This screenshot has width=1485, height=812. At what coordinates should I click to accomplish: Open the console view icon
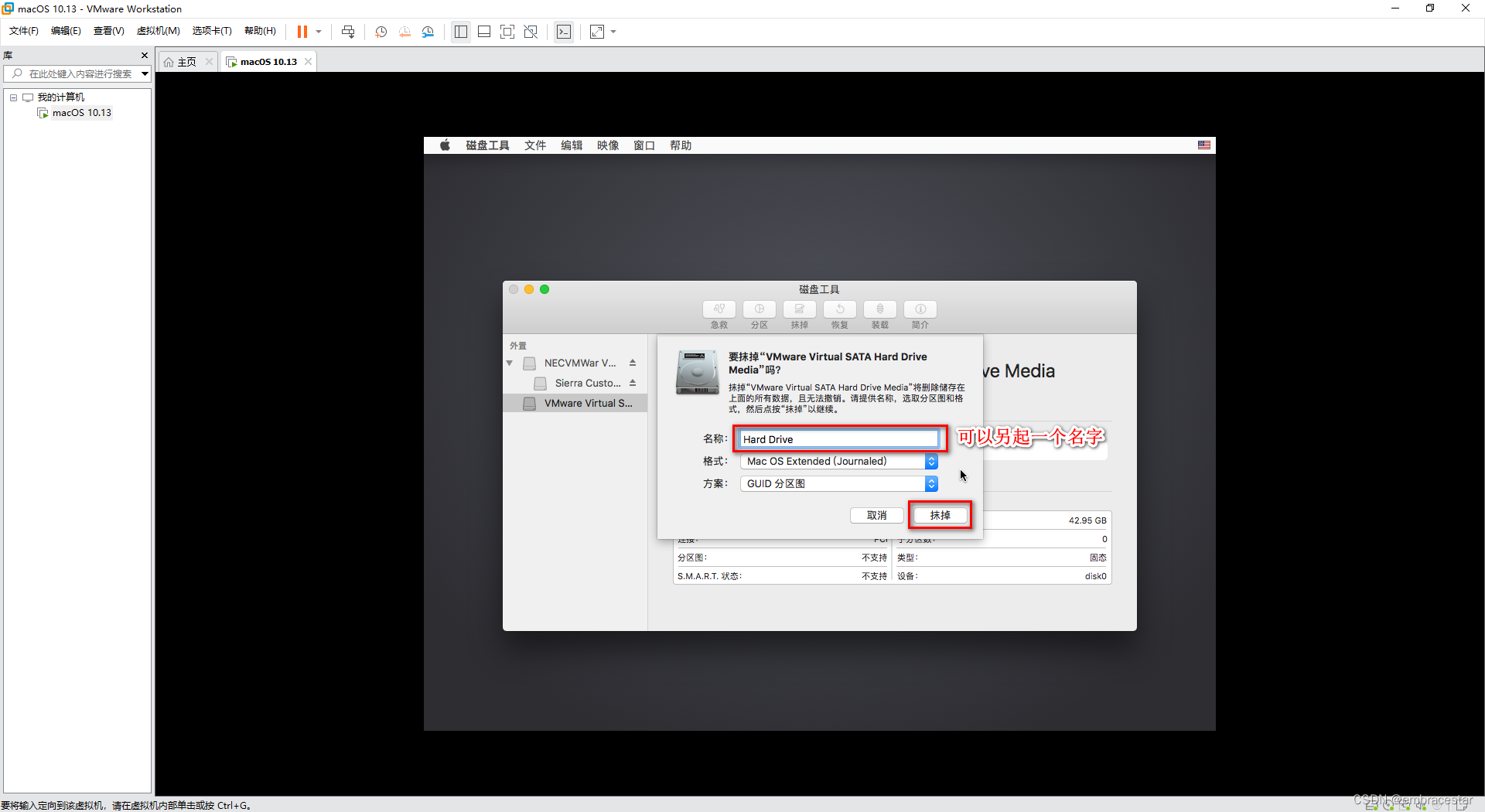pos(564,32)
